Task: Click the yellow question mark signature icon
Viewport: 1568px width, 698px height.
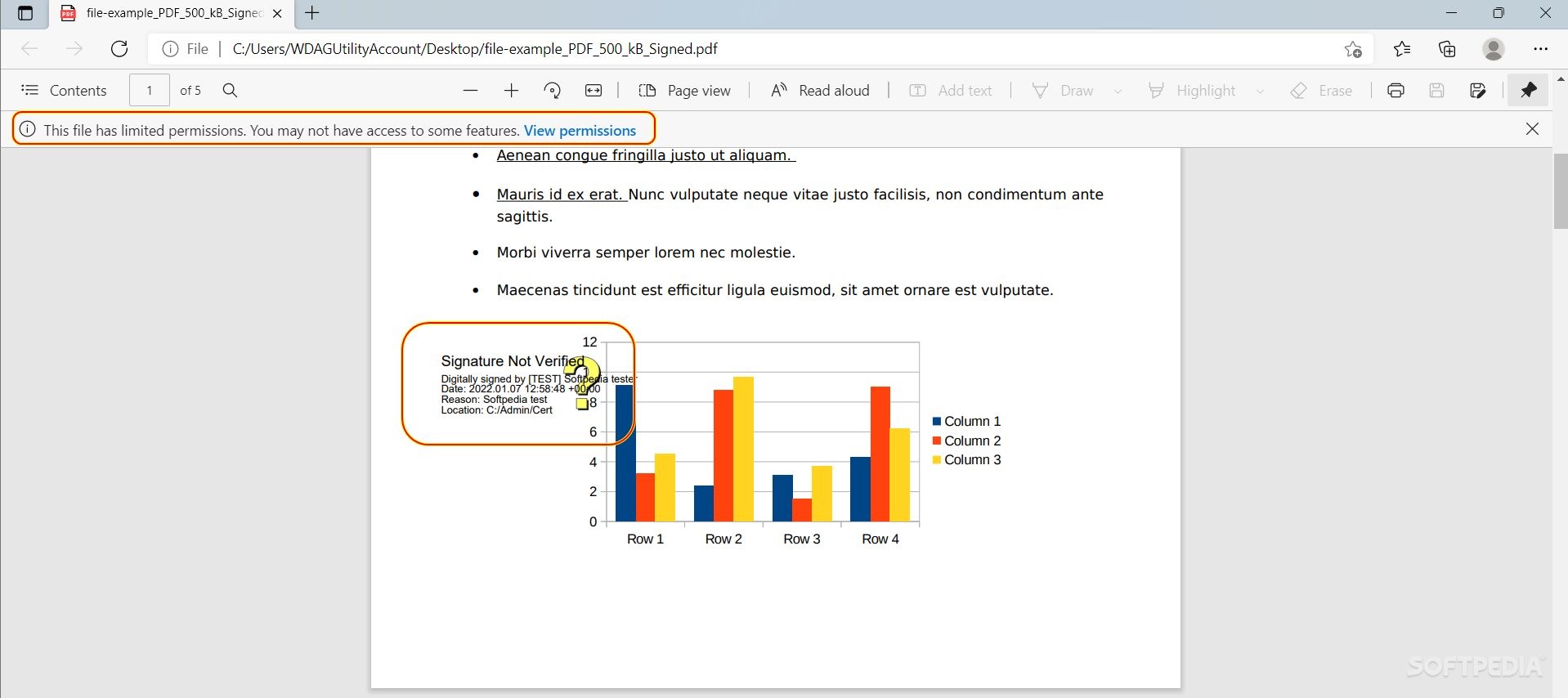Action: click(x=581, y=383)
